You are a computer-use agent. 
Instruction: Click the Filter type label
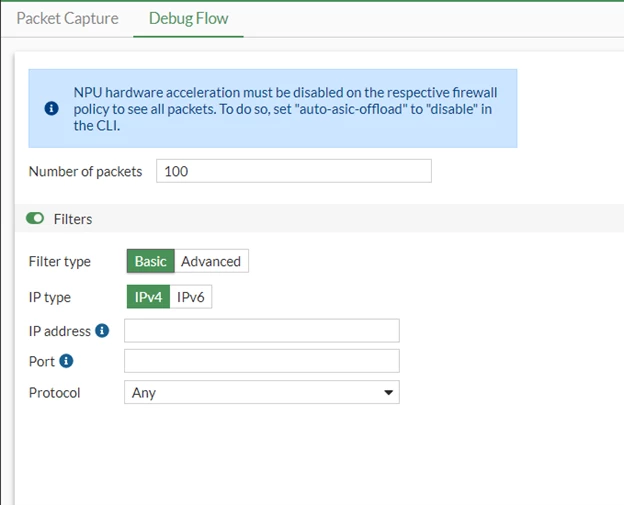point(60,261)
